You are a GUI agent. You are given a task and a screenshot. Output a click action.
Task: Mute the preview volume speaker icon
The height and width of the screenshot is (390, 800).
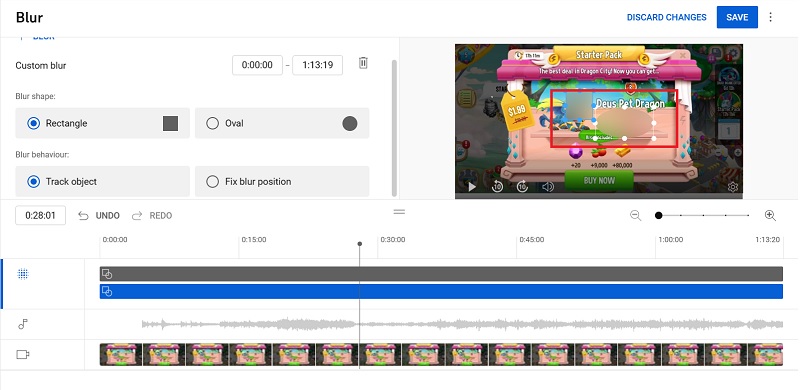[x=548, y=187]
